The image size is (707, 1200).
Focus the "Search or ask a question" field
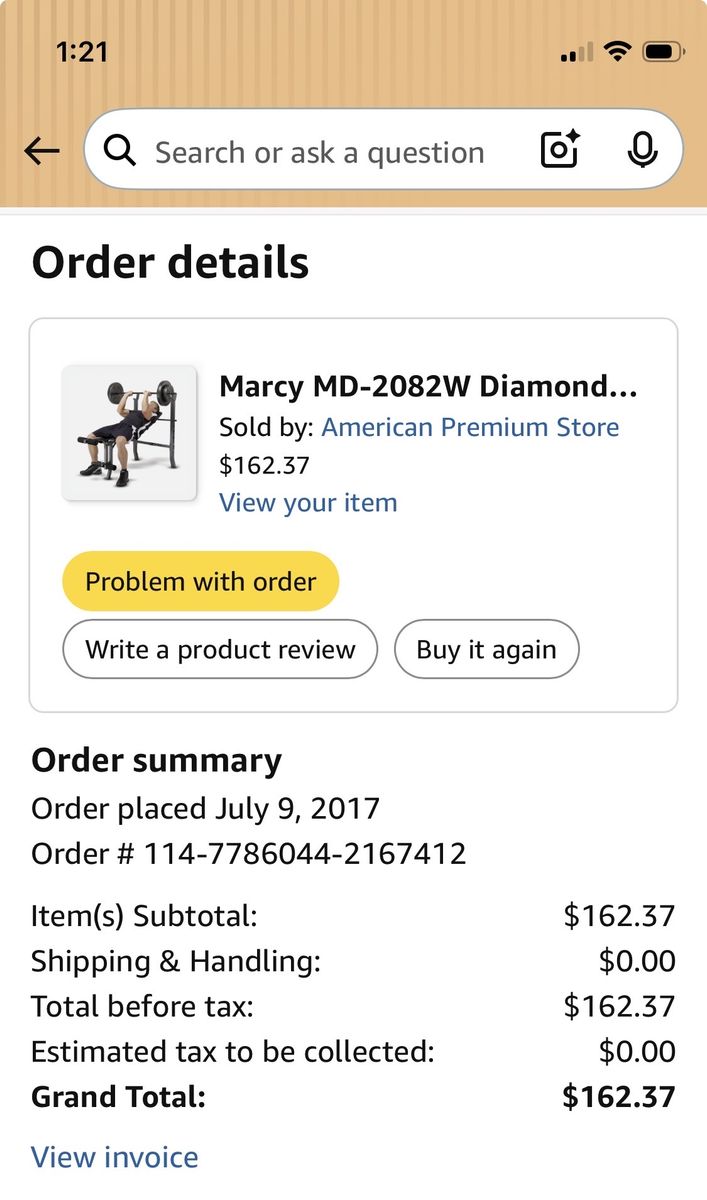pos(320,152)
